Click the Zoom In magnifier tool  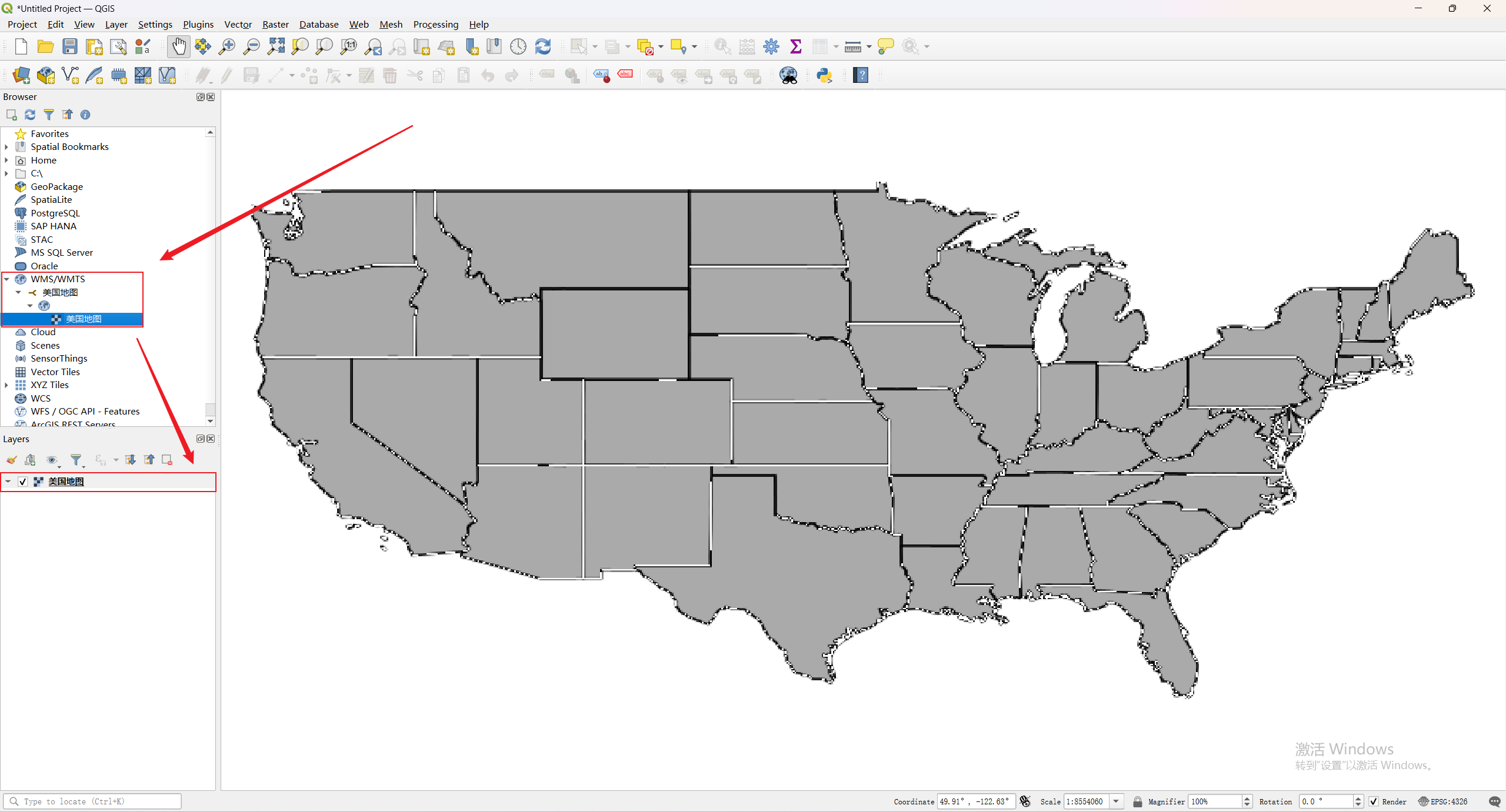226,46
